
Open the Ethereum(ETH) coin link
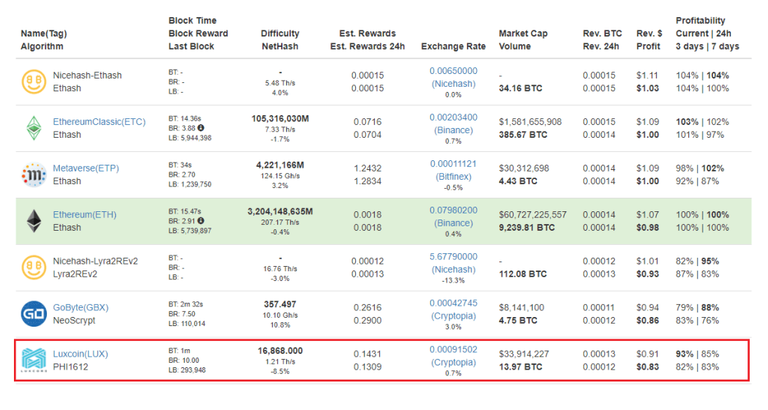click(x=85, y=215)
